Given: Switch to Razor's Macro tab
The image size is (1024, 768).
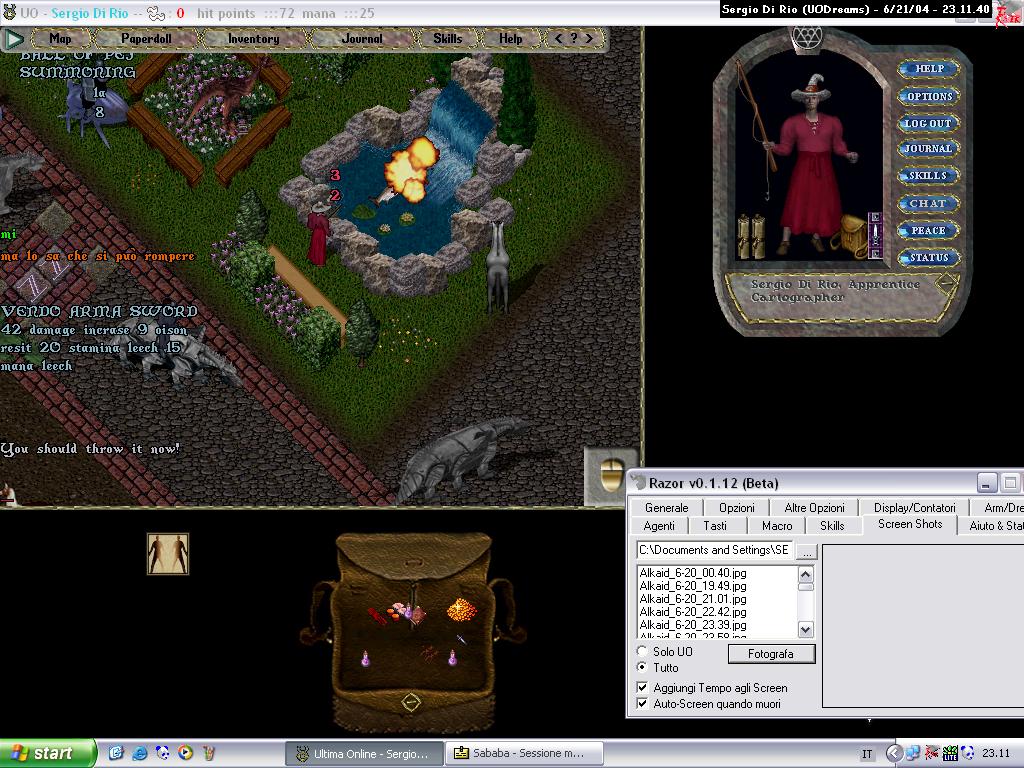Looking at the screenshot, I should coord(776,526).
